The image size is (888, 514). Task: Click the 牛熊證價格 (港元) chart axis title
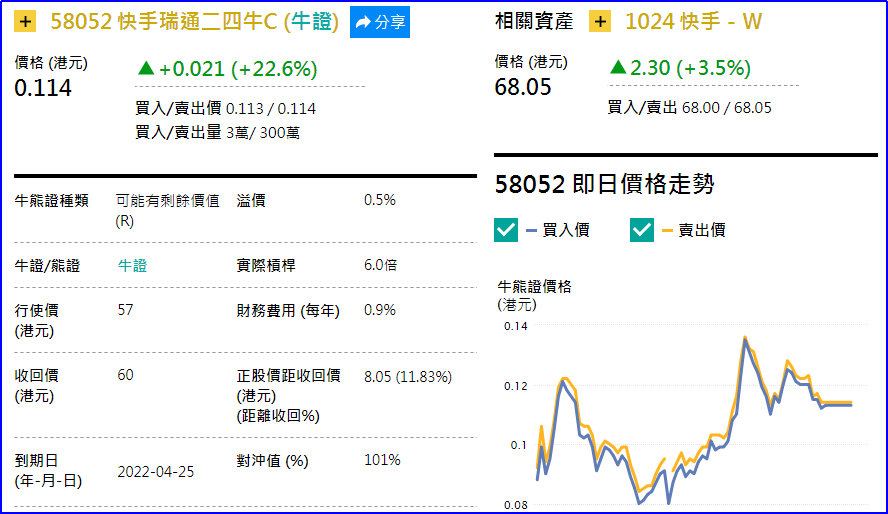tap(534, 295)
